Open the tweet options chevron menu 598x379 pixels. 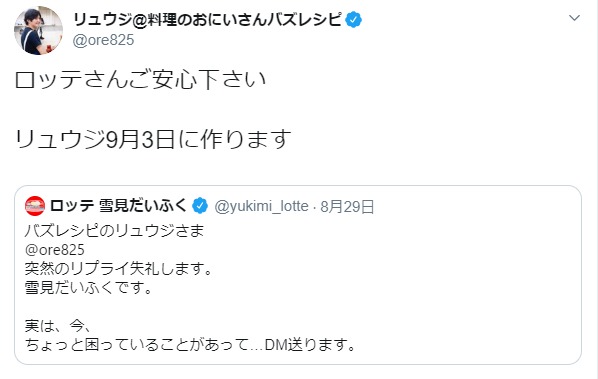(574, 18)
